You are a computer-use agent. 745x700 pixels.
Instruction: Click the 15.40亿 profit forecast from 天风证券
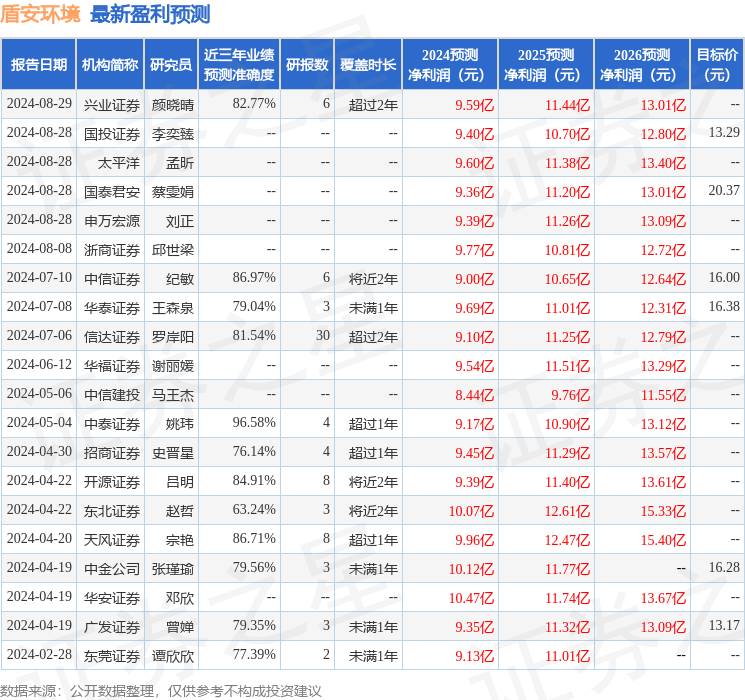pos(663,540)
